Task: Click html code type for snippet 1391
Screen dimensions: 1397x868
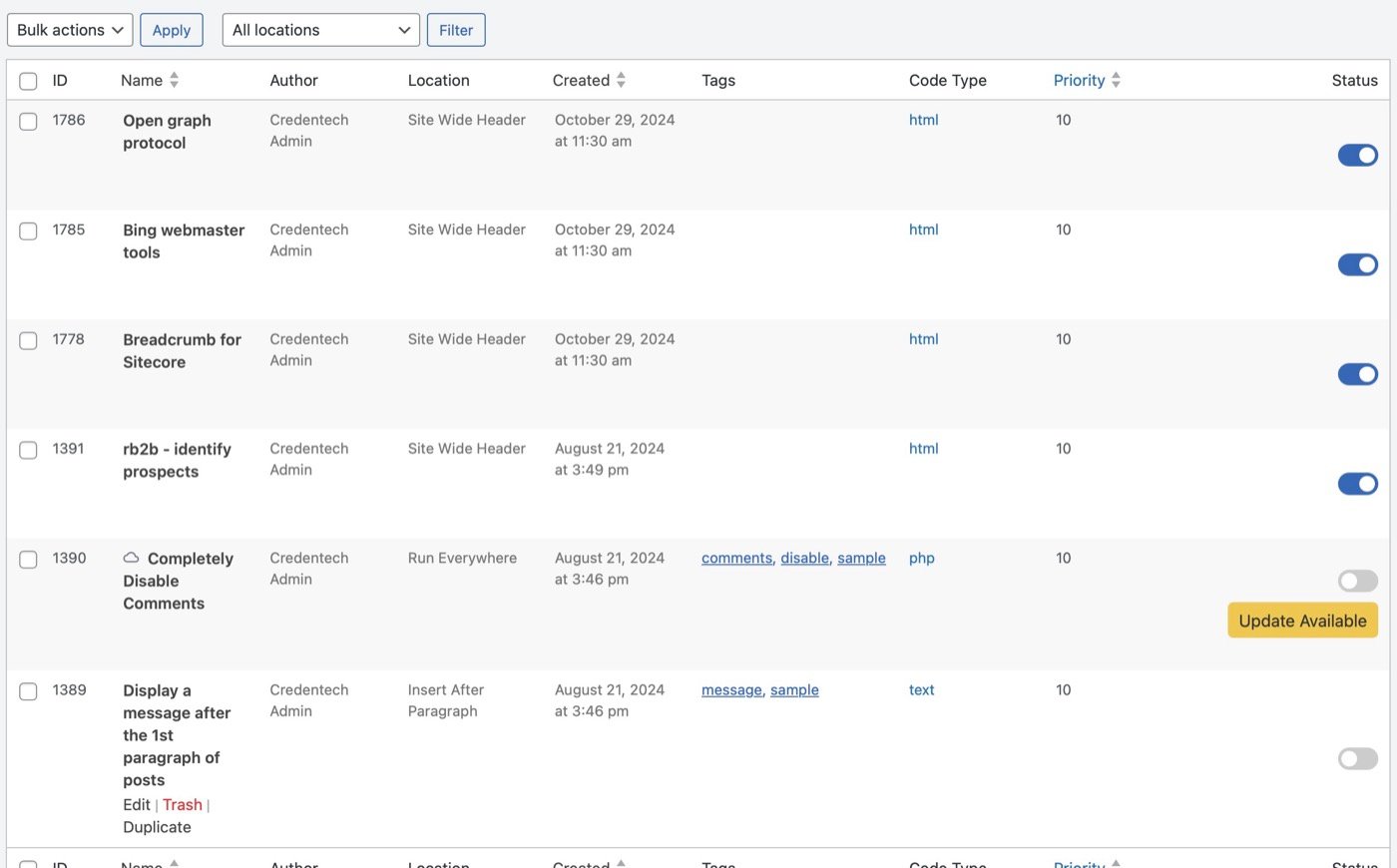Action: tap(923, 449)
